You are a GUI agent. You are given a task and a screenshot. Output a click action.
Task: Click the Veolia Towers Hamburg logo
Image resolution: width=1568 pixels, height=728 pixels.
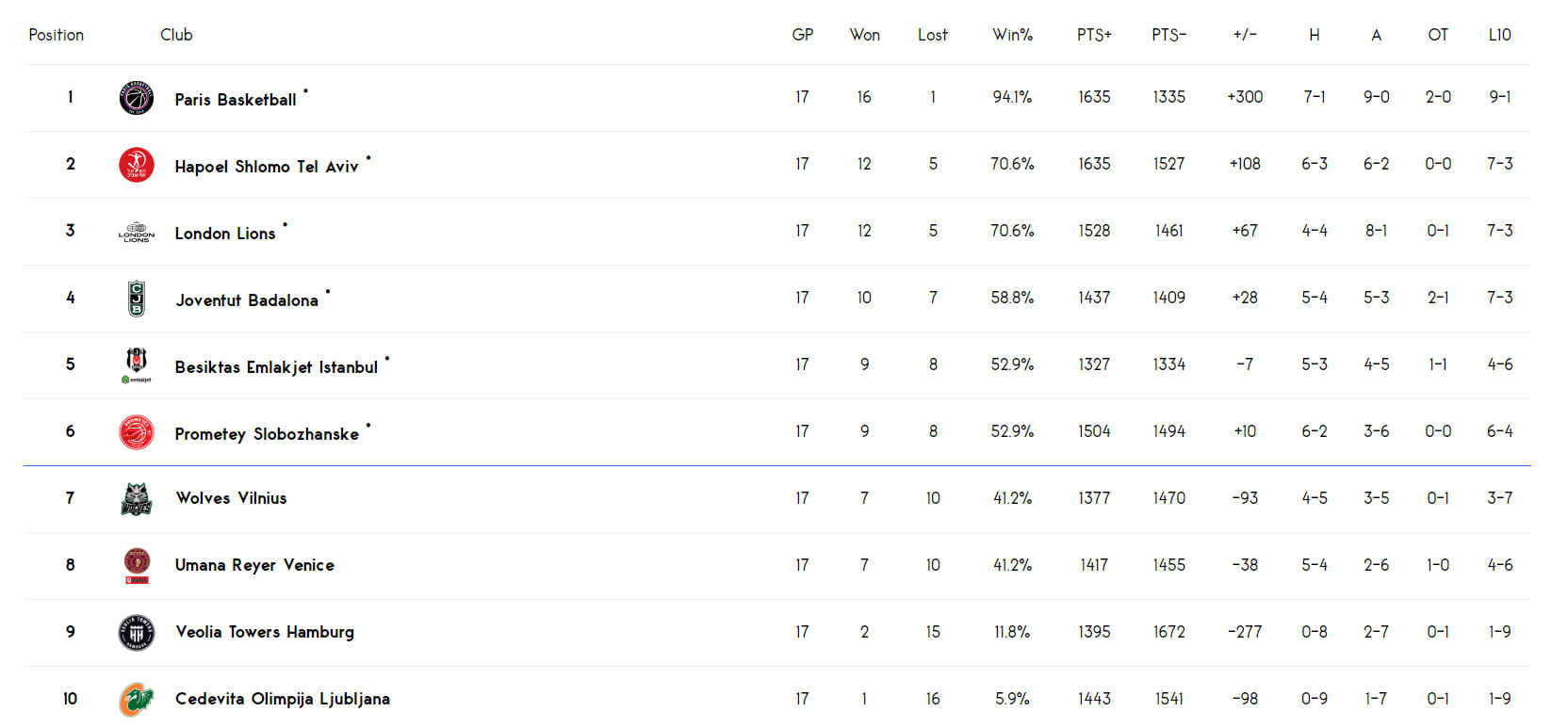(x=137, y=633)
